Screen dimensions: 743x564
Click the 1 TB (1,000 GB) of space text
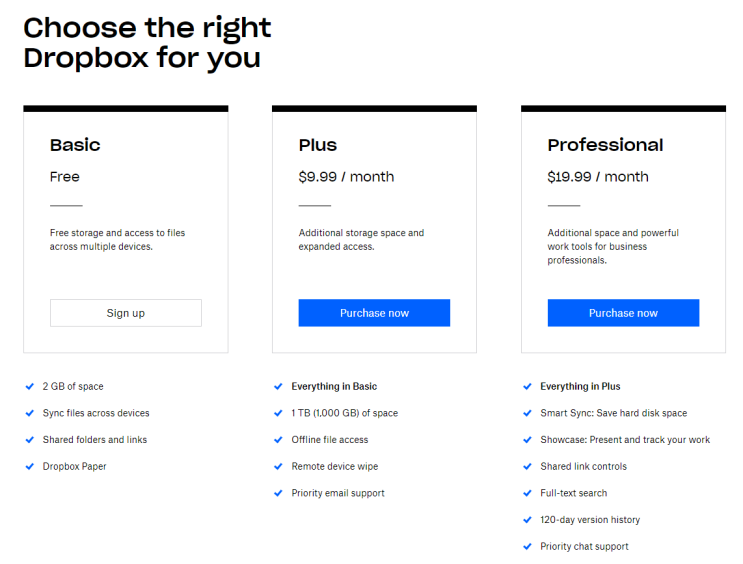[x=344, y=413]
